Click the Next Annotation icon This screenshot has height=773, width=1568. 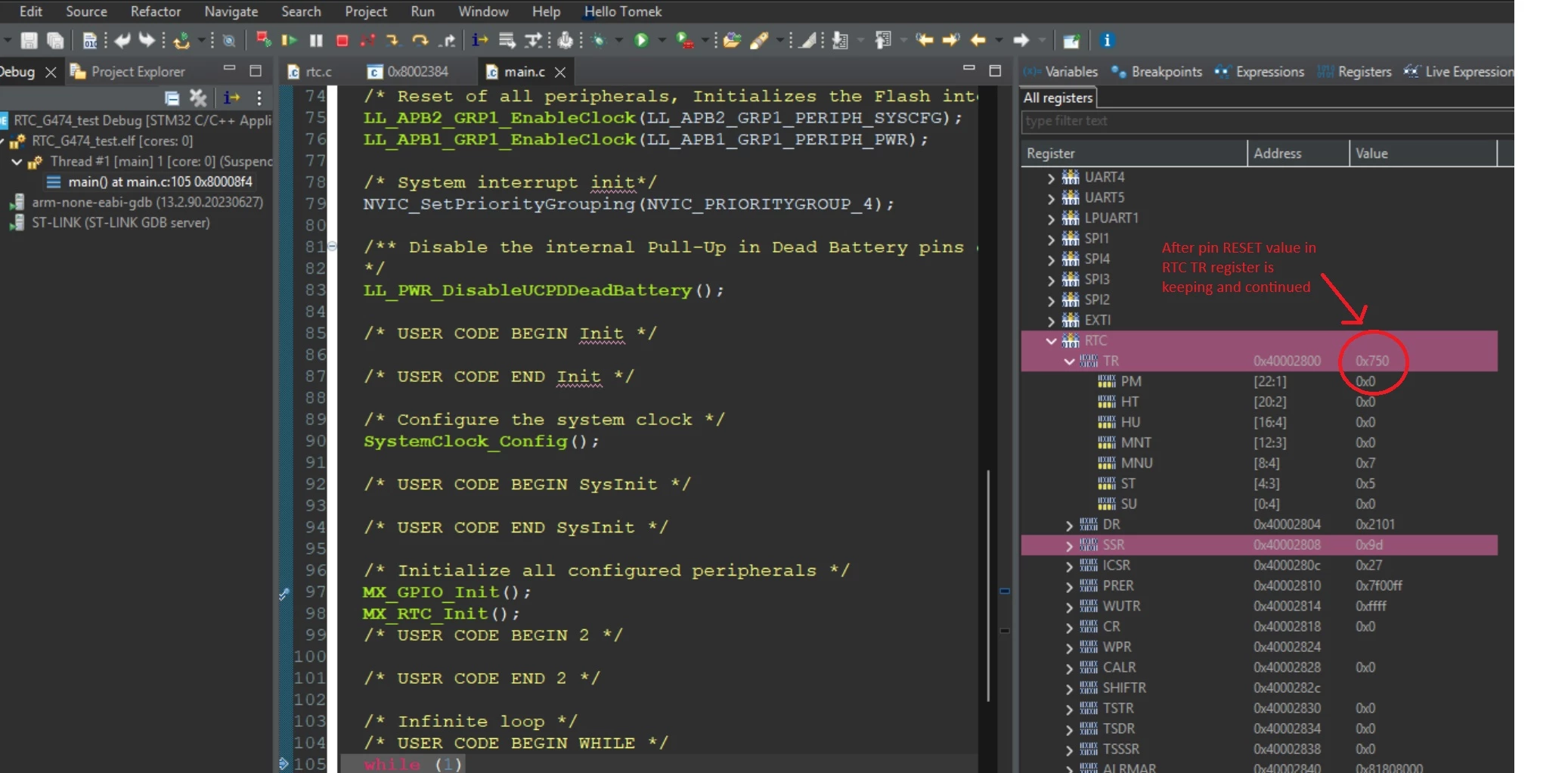point(839,40)
